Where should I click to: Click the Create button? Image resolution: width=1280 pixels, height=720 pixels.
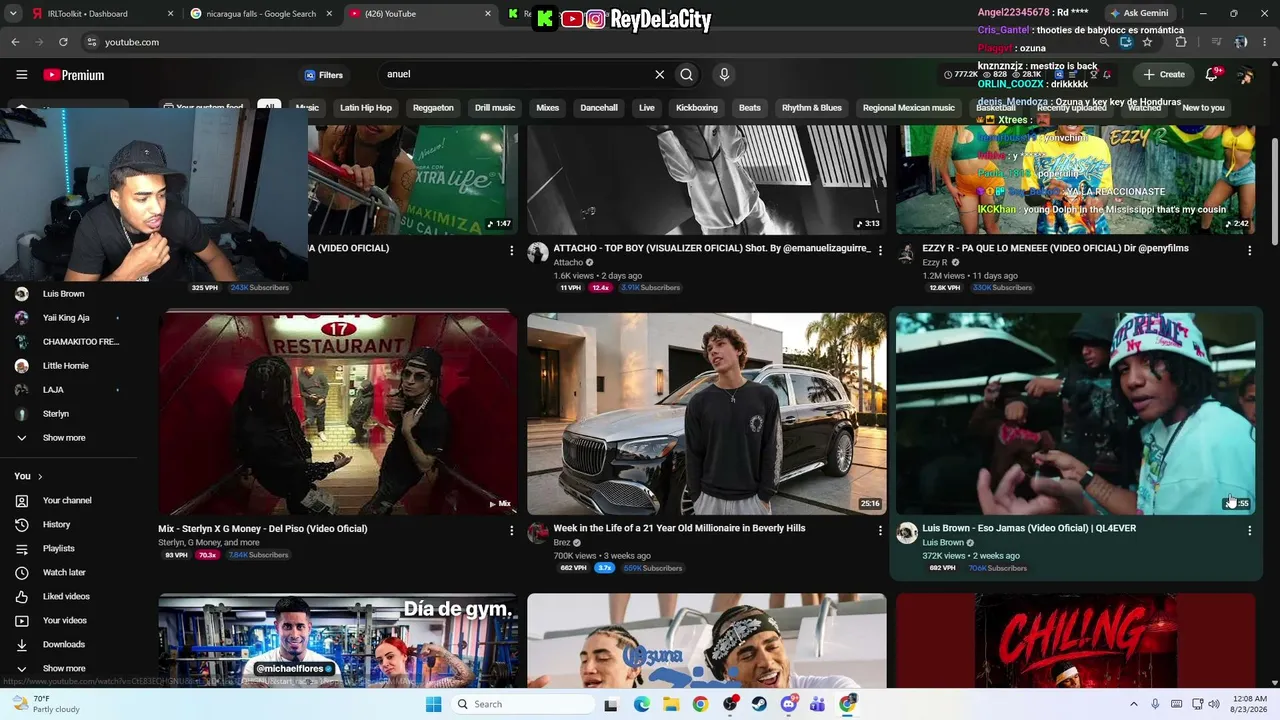tap(1164, 74)
